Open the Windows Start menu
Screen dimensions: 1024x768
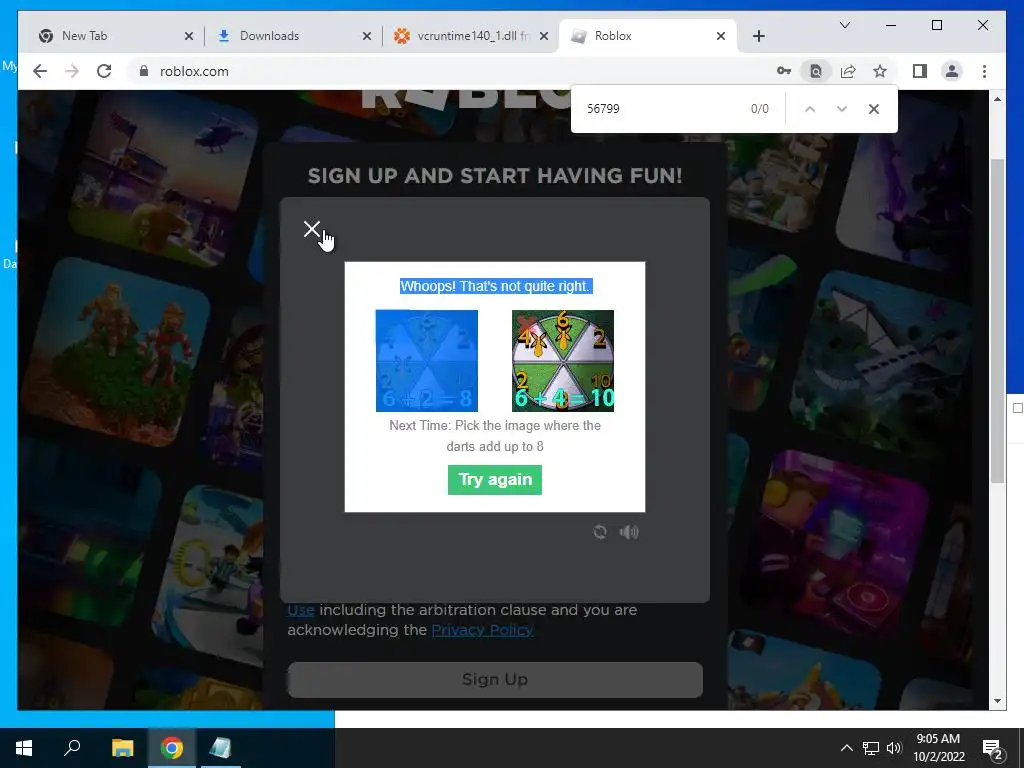click(24, 748)
